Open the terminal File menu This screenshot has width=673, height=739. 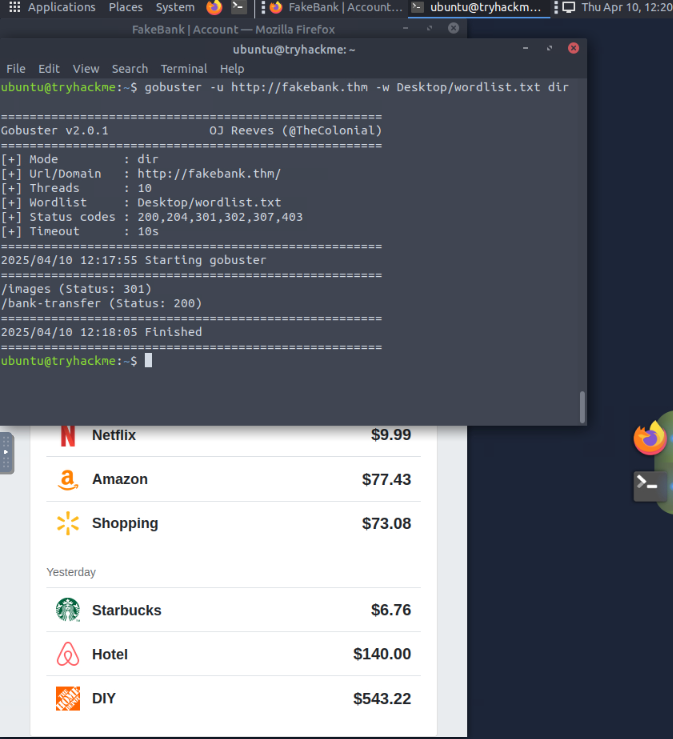click(16, 69)
